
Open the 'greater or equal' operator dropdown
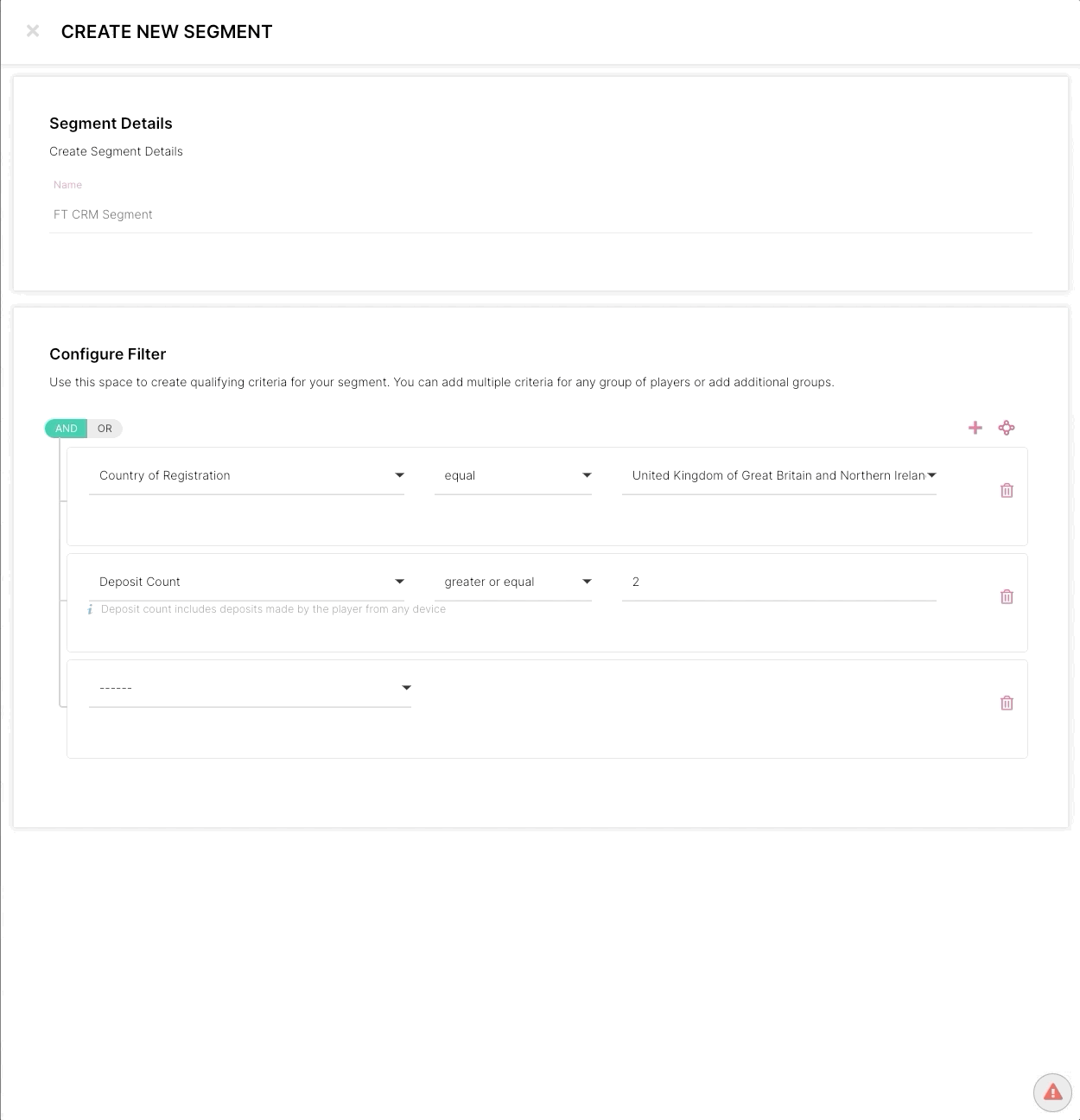point(513,582)
